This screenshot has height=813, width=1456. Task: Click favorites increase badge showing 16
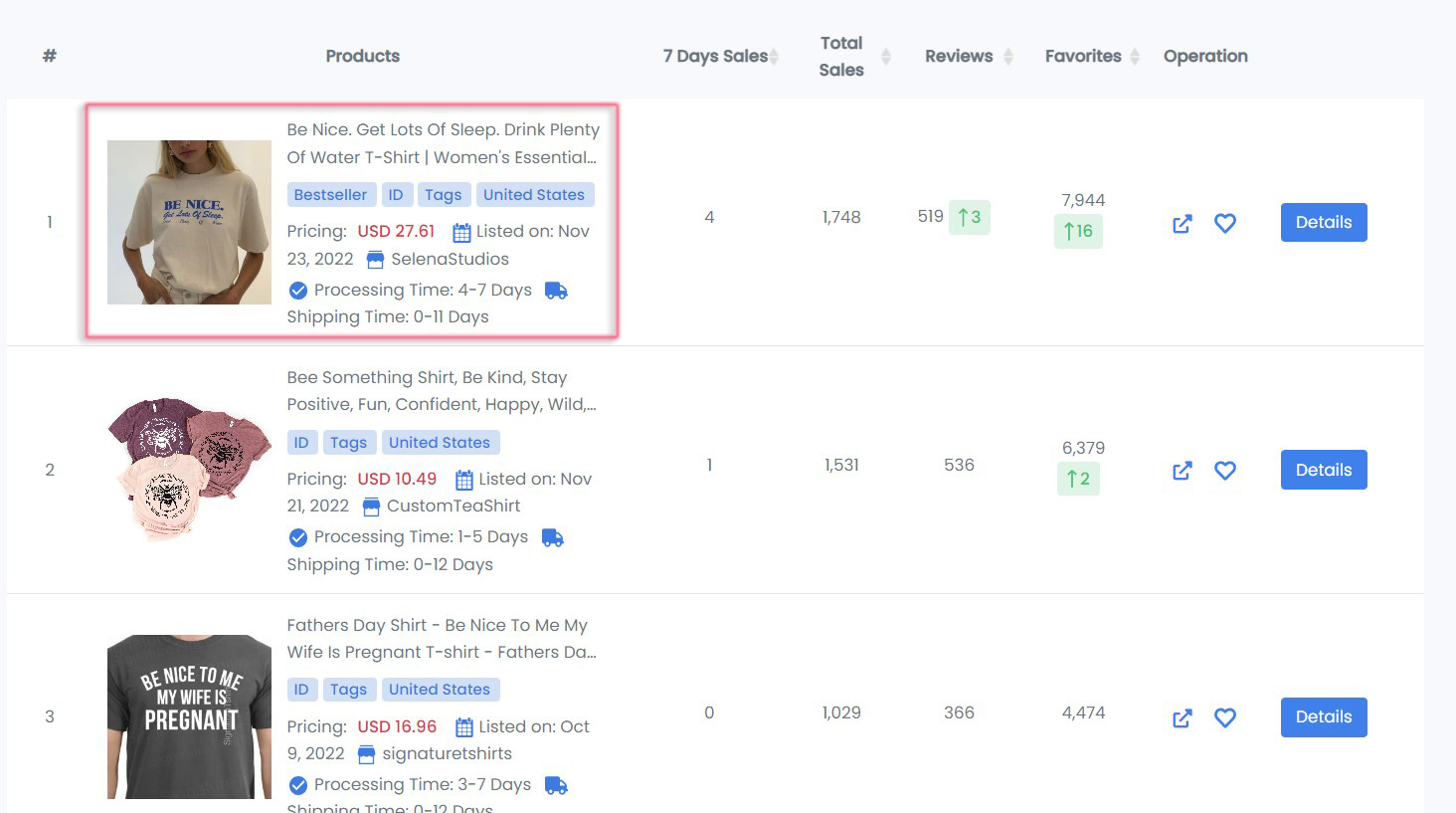(x=1078, y=231)
